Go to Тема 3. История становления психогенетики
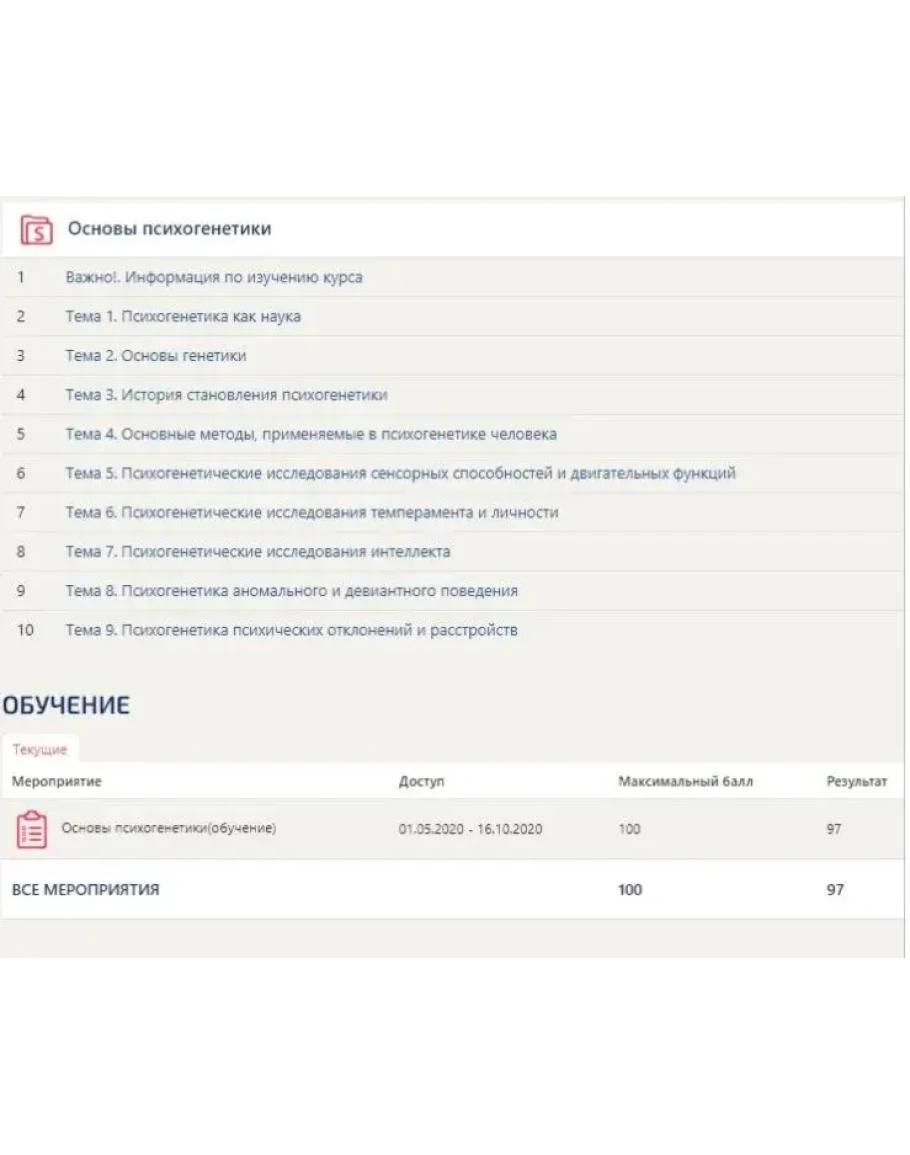Image resolution: width=910 pixels, height=1155 pixels. (226, 395)
